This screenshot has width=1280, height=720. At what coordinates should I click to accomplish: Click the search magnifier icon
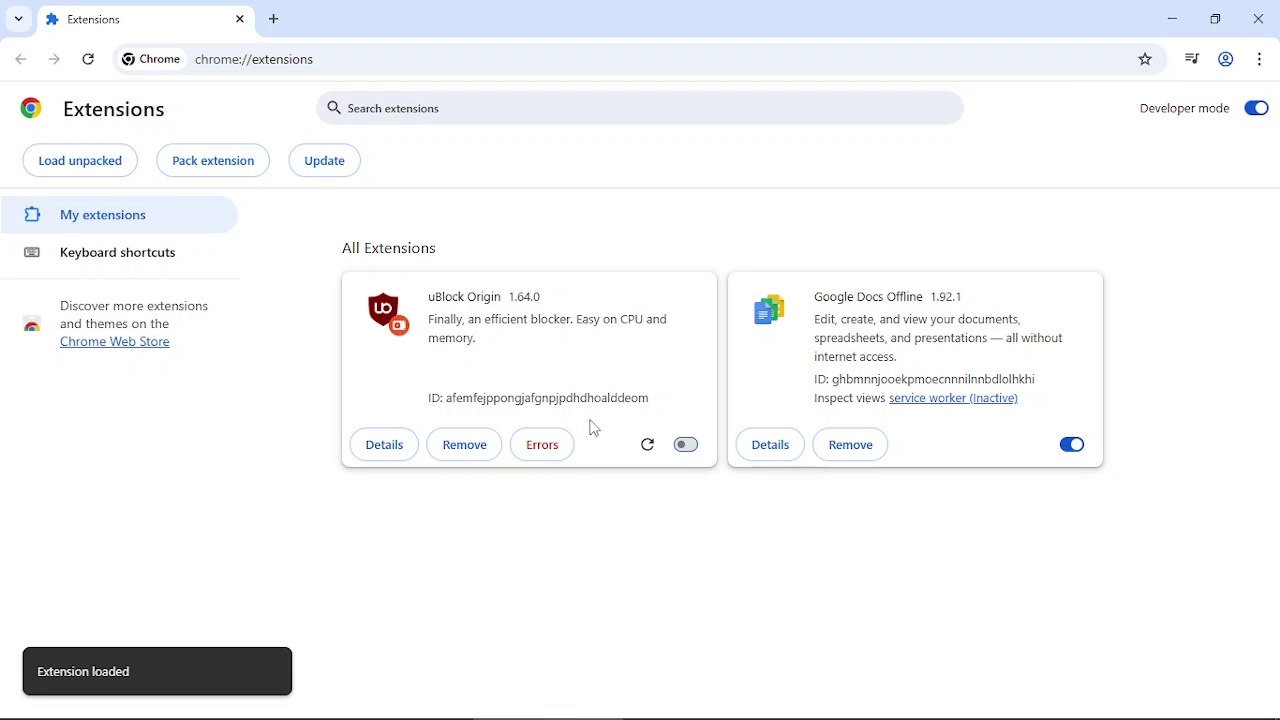pyautogui.click(x=334, y=108)
